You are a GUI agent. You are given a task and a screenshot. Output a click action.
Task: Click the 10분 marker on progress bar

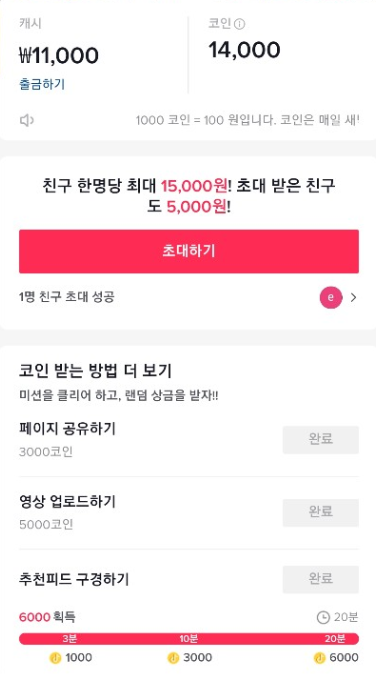188,639
